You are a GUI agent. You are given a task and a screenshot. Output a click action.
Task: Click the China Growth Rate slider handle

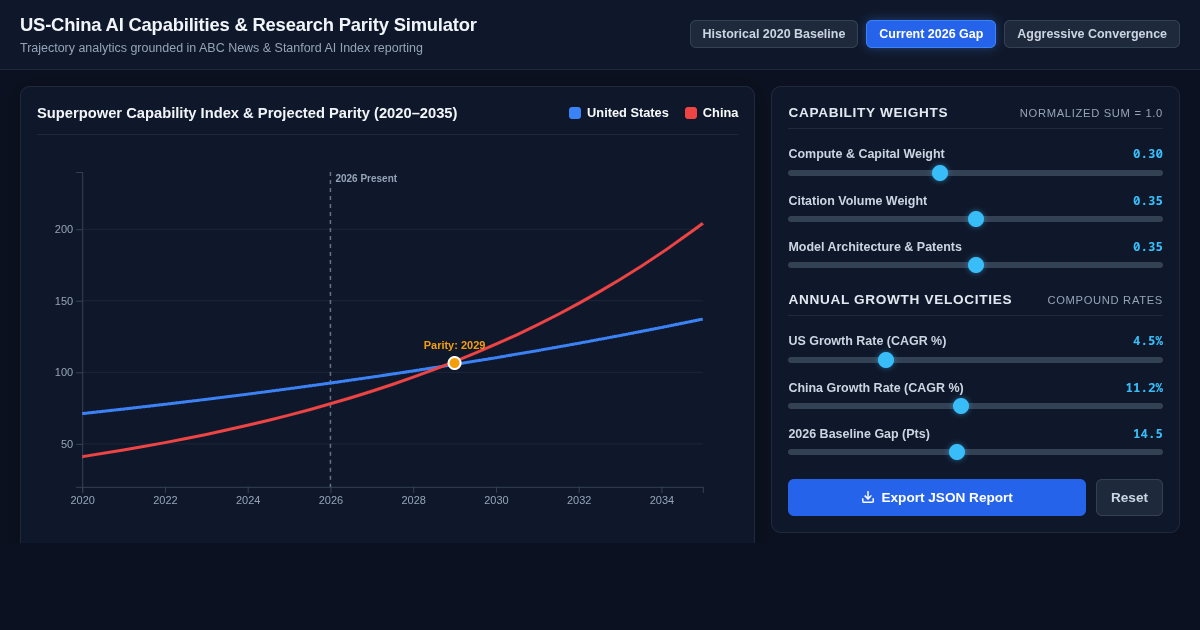pos(961,406)
